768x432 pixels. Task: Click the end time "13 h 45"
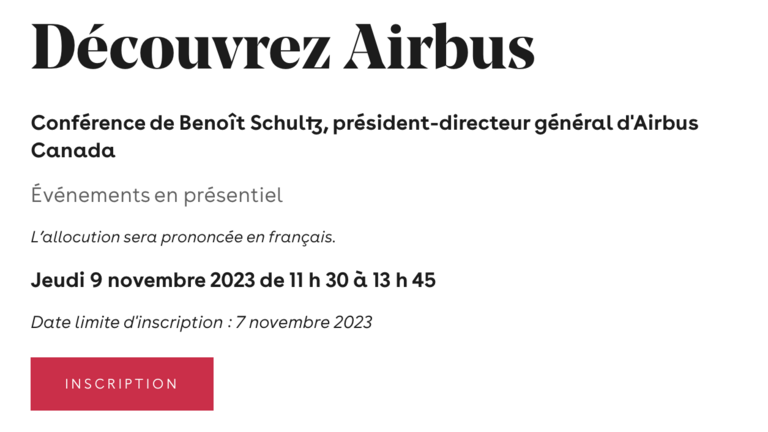(x=405, y=280)
